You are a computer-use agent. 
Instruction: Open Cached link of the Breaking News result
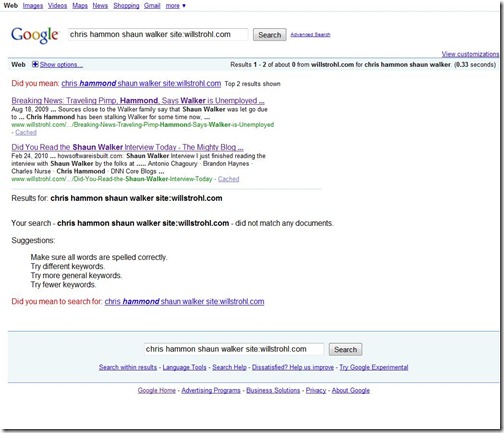[26, 133]
